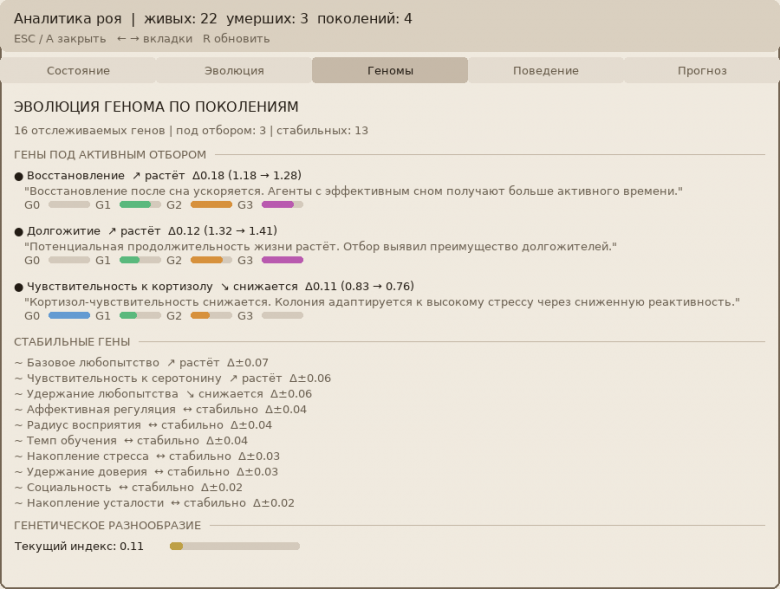Screen dimensions: 780x589
Task: Select the Чувствительность к серотонину row
Action: [x=173, y=378]
